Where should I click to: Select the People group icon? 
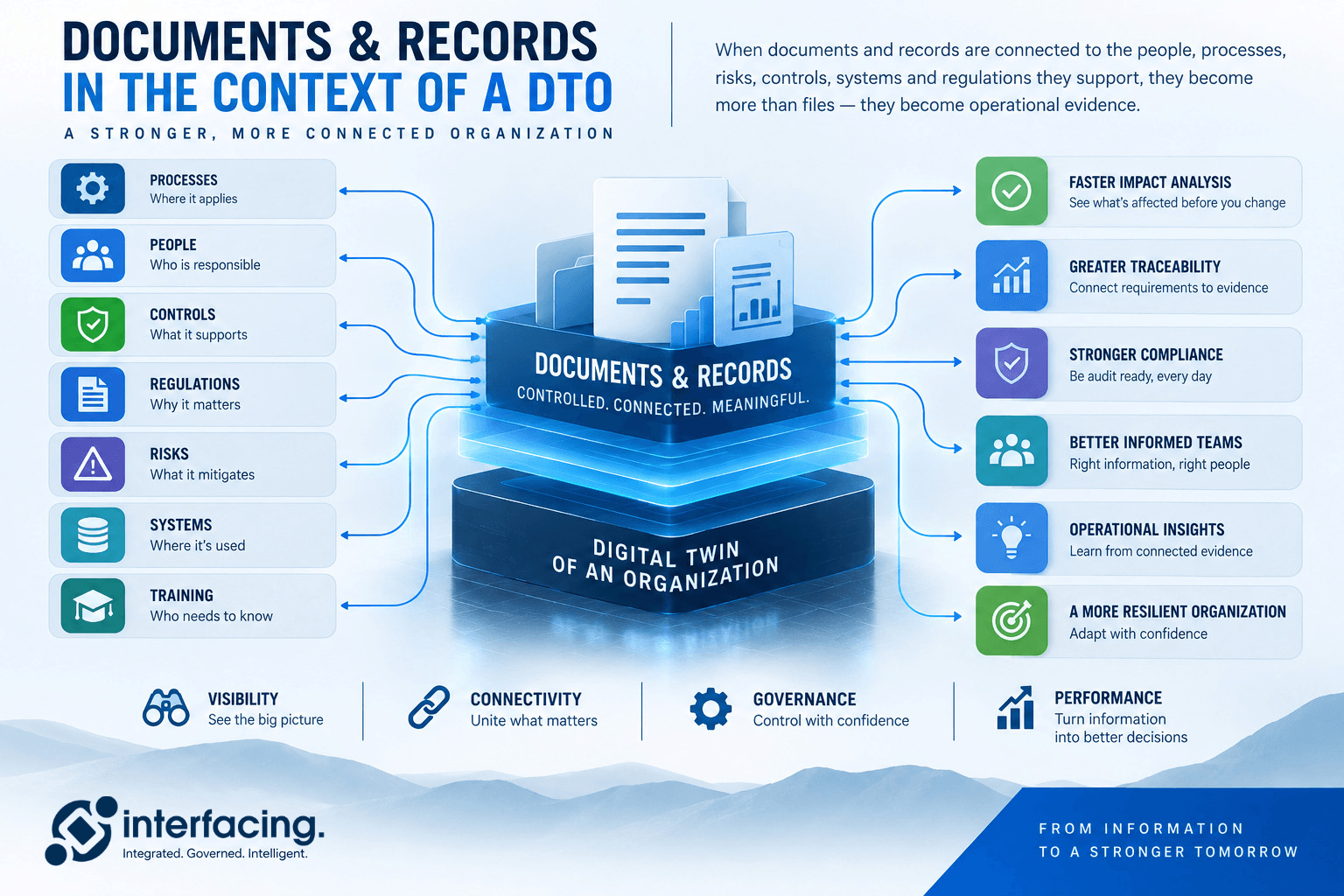(x=93, y=255)
